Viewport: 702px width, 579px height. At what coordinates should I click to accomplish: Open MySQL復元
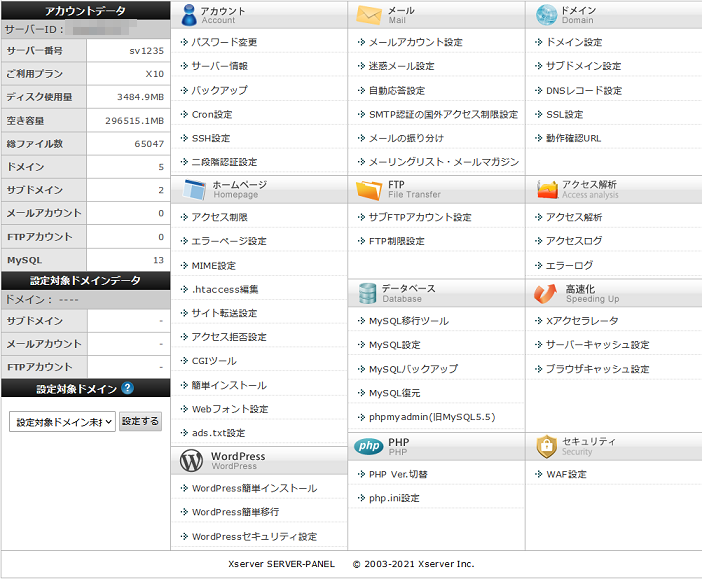pyautogui.click(x=394, y=393)
